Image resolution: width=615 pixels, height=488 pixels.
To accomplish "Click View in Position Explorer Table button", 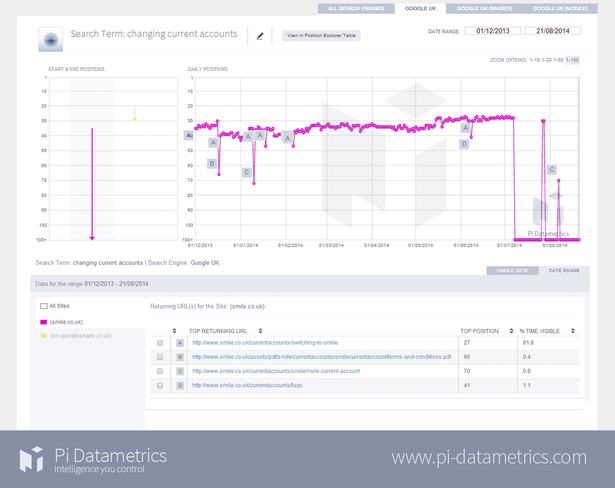I will tap(321, 35).
